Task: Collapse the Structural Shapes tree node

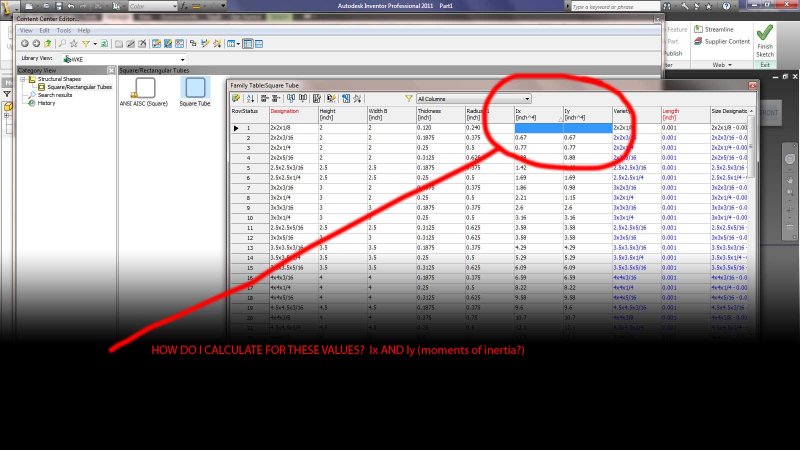Action: point(23,79)
